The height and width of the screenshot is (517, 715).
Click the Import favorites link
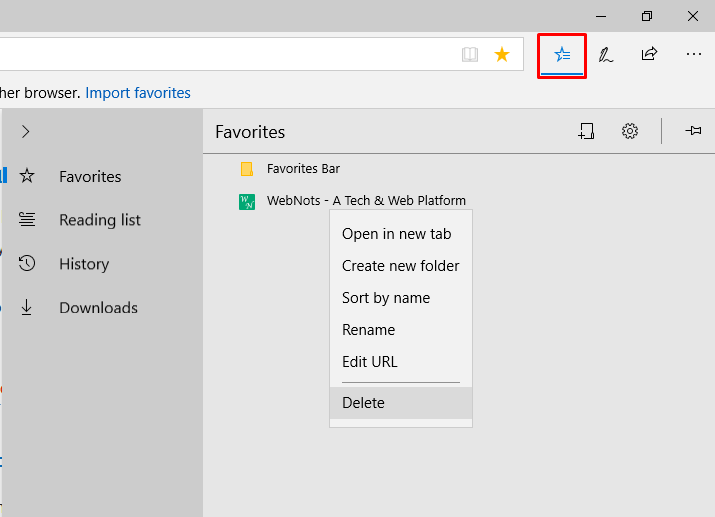click(x=138, y=93)
